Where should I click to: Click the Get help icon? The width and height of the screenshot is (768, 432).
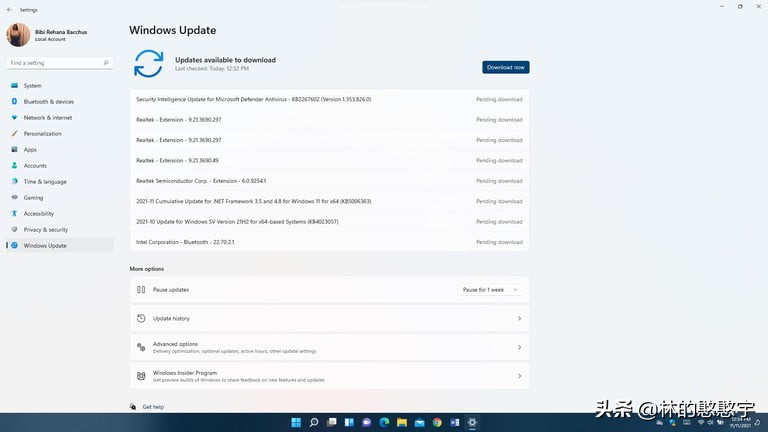(x=133, y=407)
